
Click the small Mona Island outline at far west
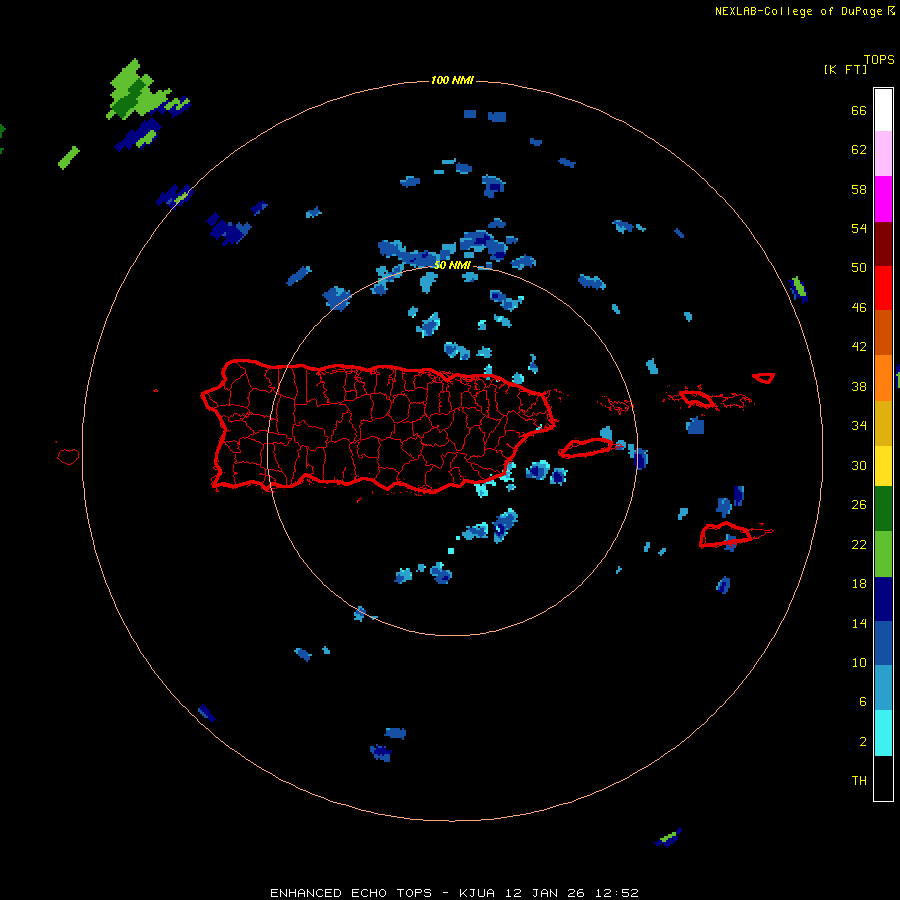coord(68,456)
